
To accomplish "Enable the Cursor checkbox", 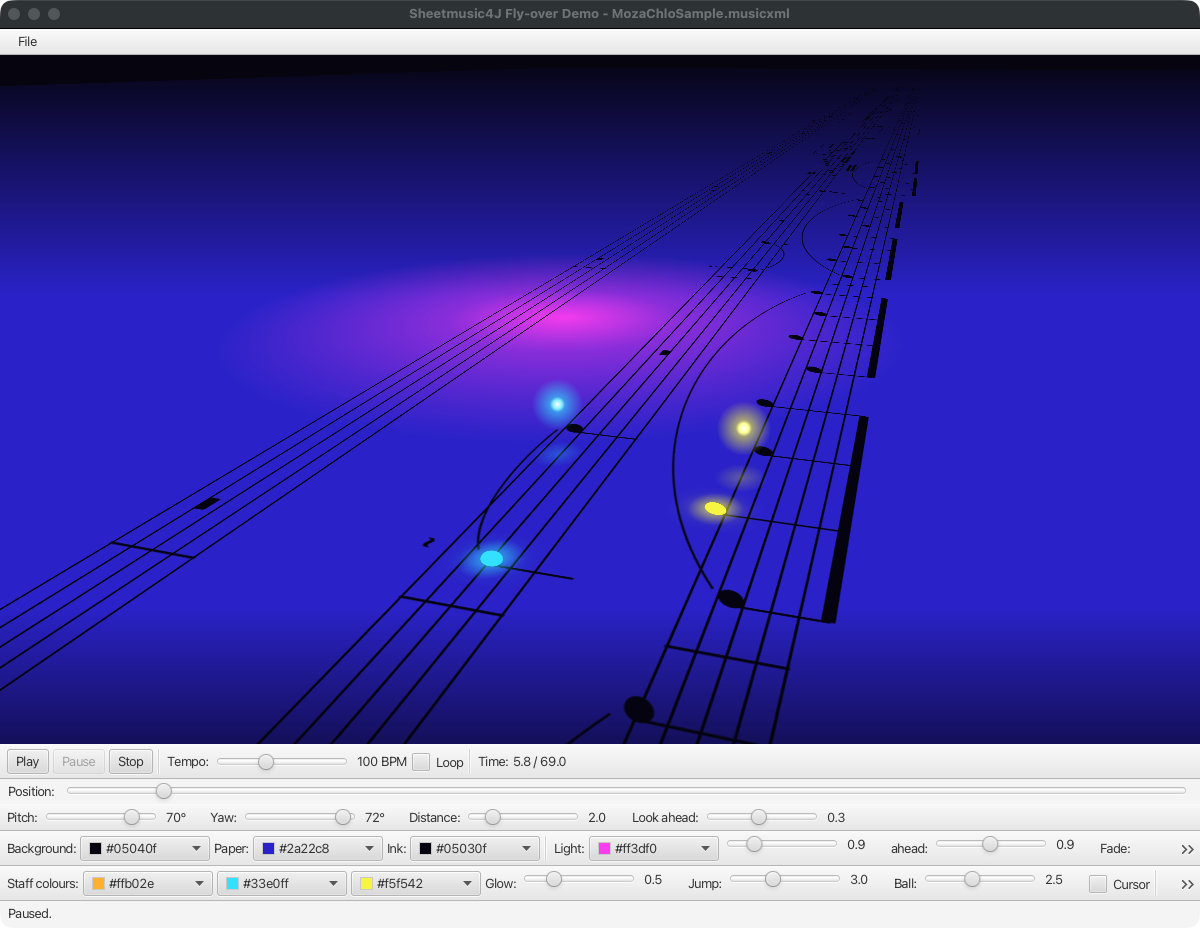I will coord(1098,884).
